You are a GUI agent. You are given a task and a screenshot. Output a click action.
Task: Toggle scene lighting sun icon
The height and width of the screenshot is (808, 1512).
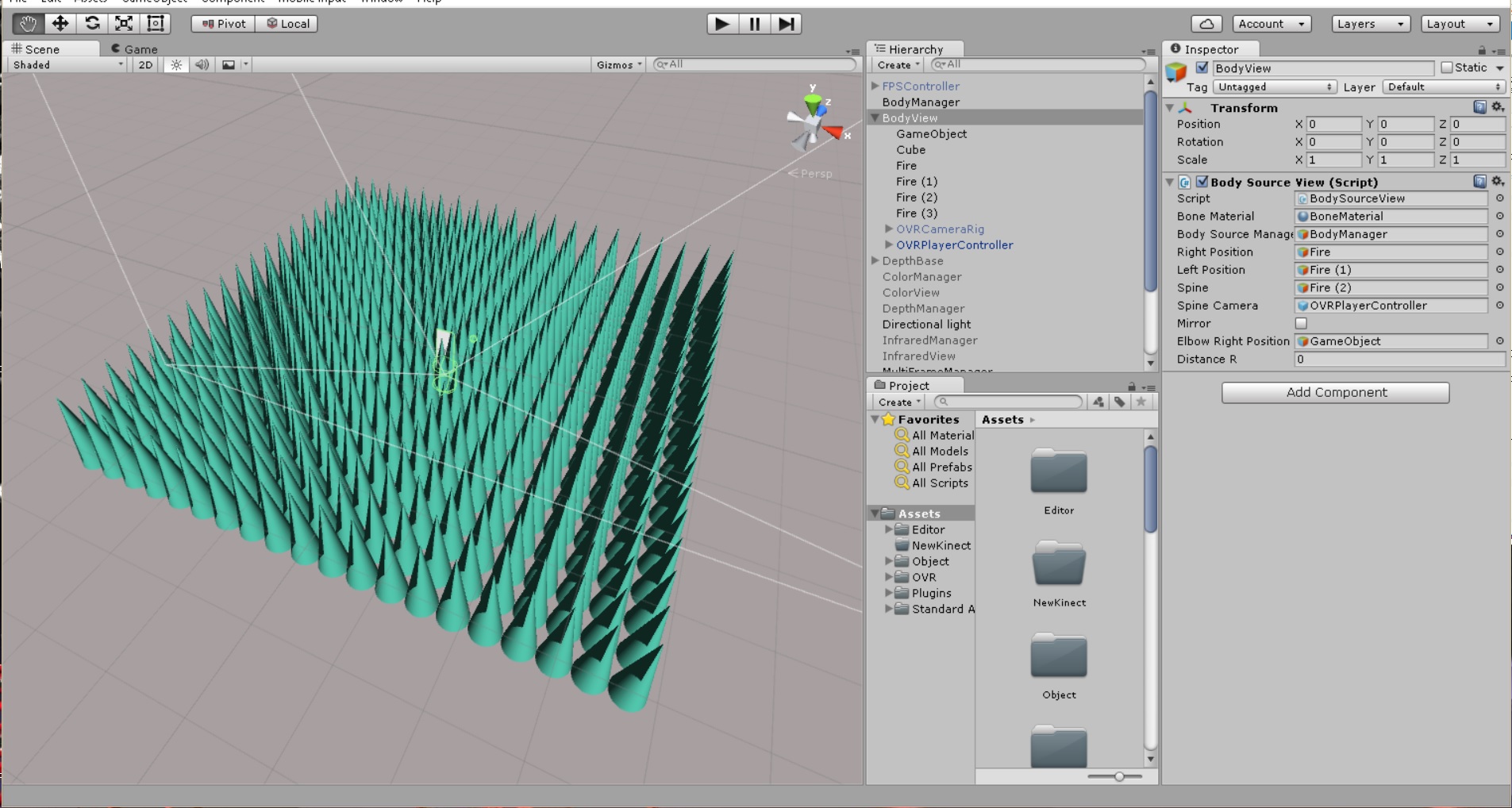[176, 65]
